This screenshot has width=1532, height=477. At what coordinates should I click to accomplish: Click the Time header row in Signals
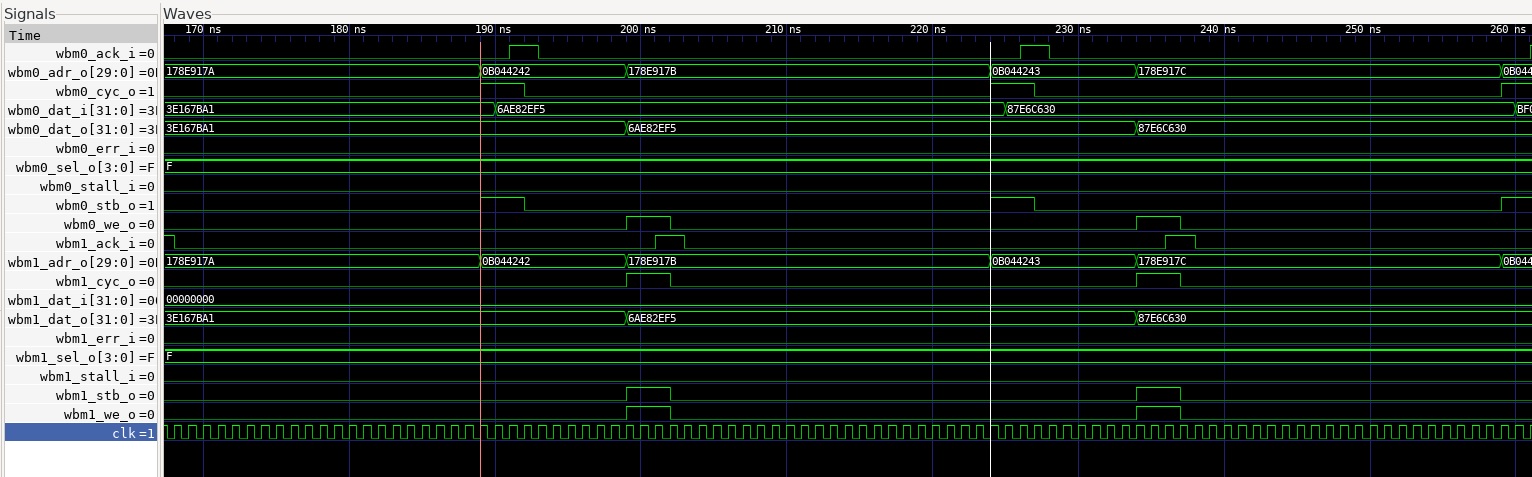pos(81,35)
